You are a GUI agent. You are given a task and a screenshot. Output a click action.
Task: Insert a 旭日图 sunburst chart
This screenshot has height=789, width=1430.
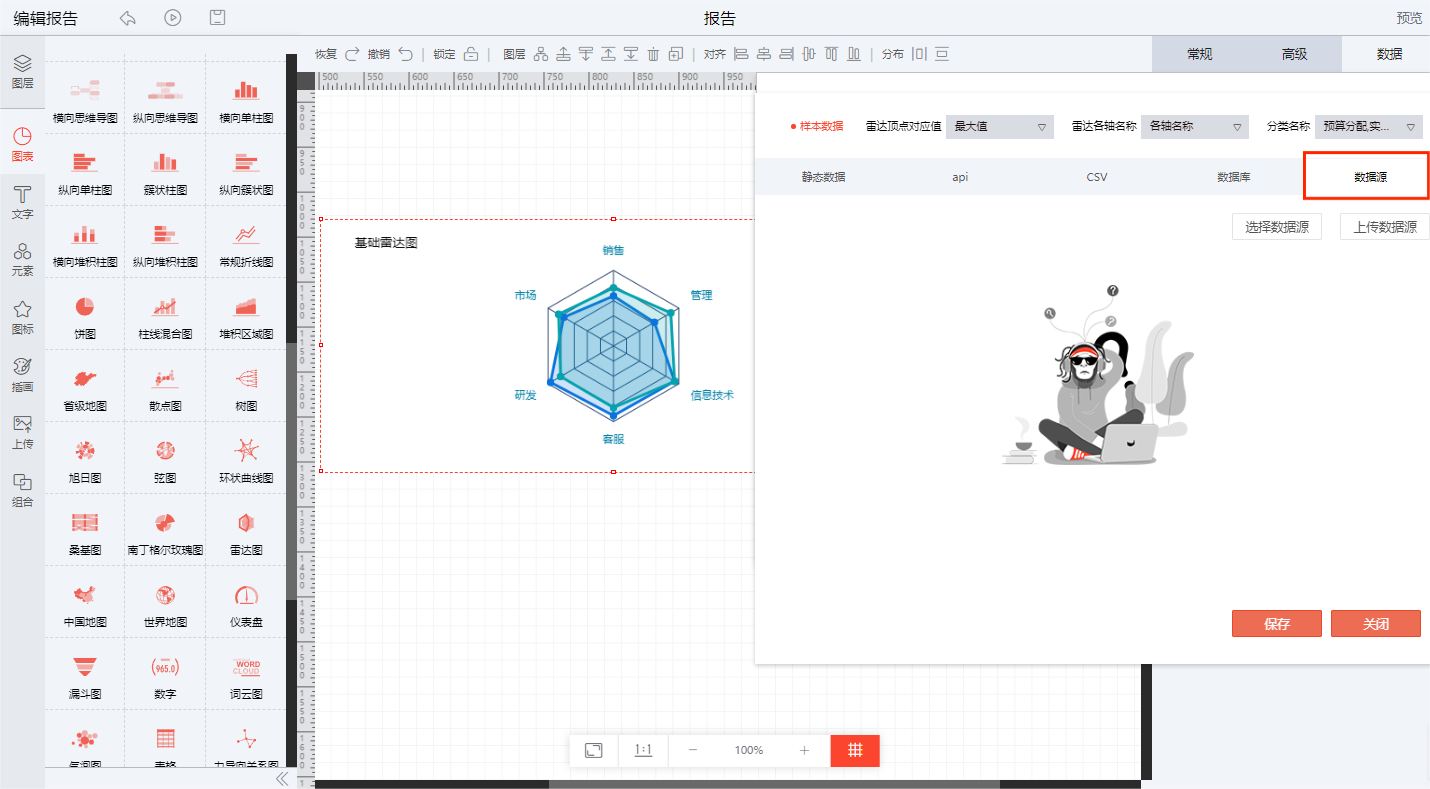(85, 459)
